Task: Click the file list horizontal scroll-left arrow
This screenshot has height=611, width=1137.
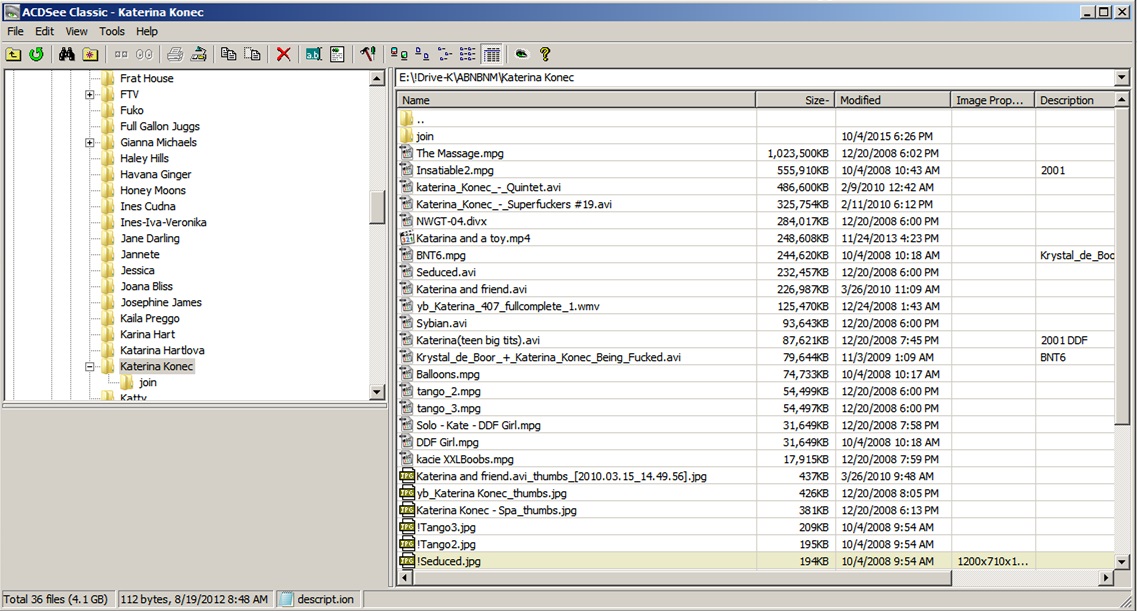Action: [x=405, y=578]
